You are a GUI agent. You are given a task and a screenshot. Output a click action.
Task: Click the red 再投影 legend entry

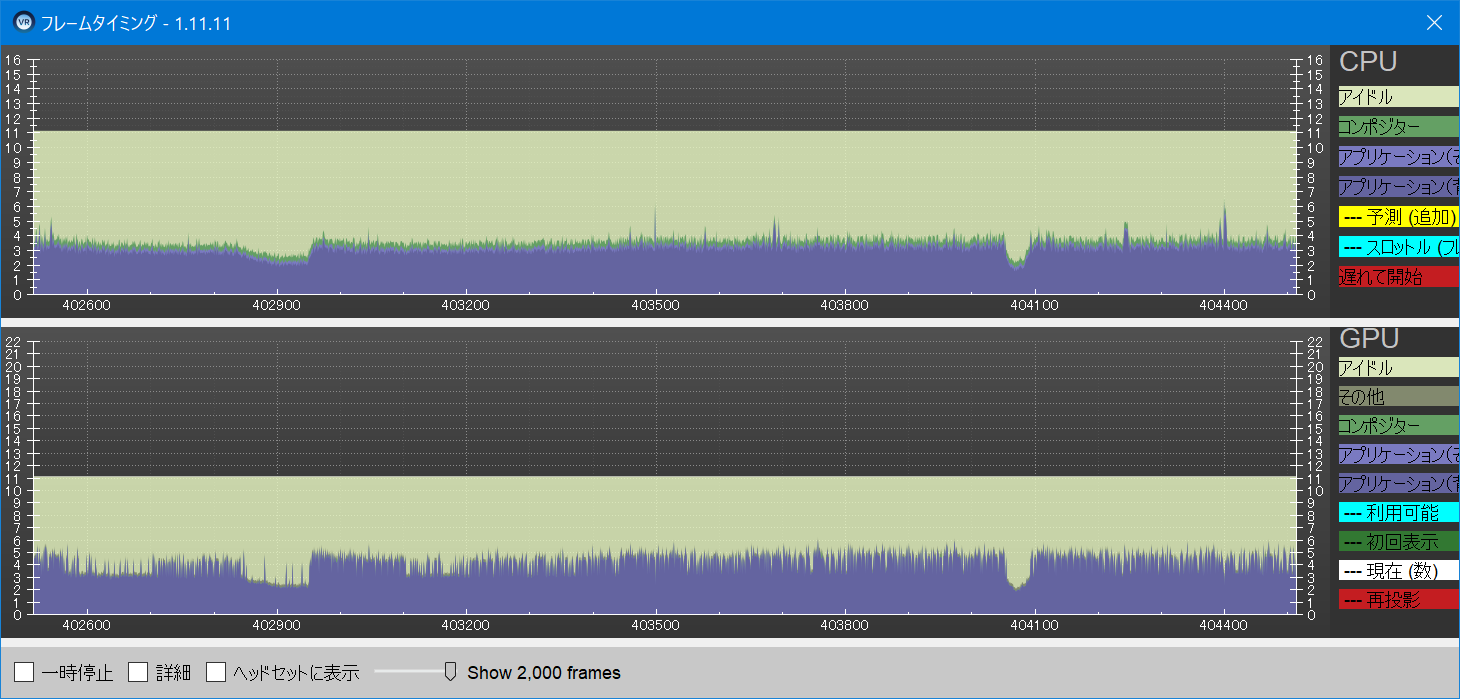pos(1398,600)
